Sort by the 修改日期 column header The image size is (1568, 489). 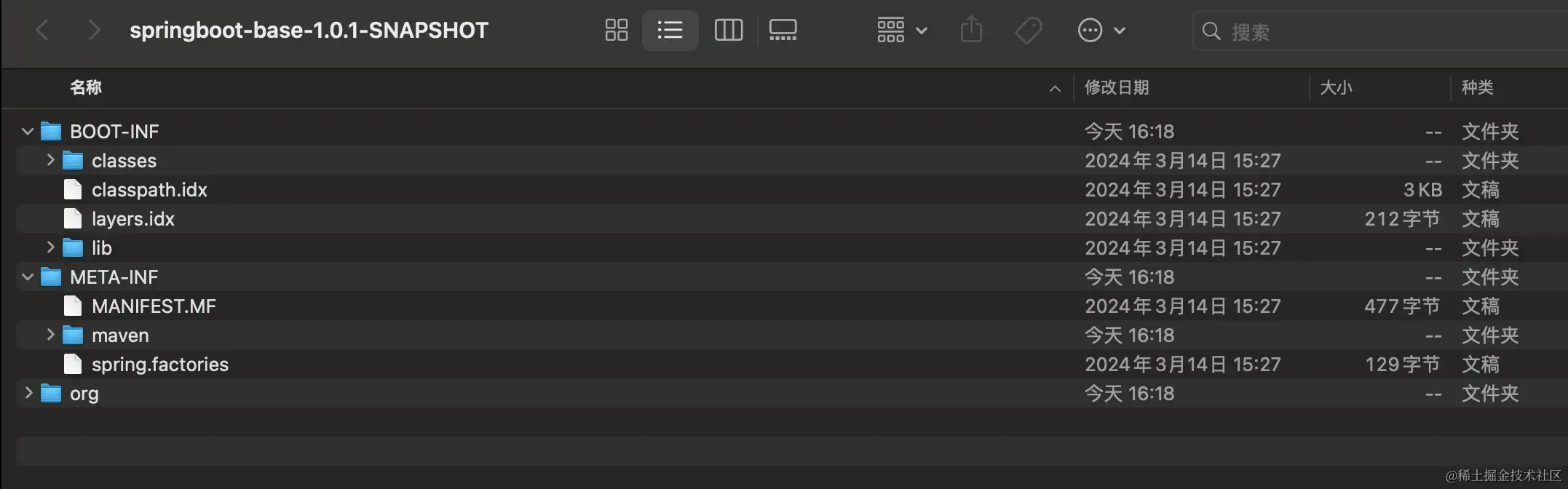(x=1117, y=87)
